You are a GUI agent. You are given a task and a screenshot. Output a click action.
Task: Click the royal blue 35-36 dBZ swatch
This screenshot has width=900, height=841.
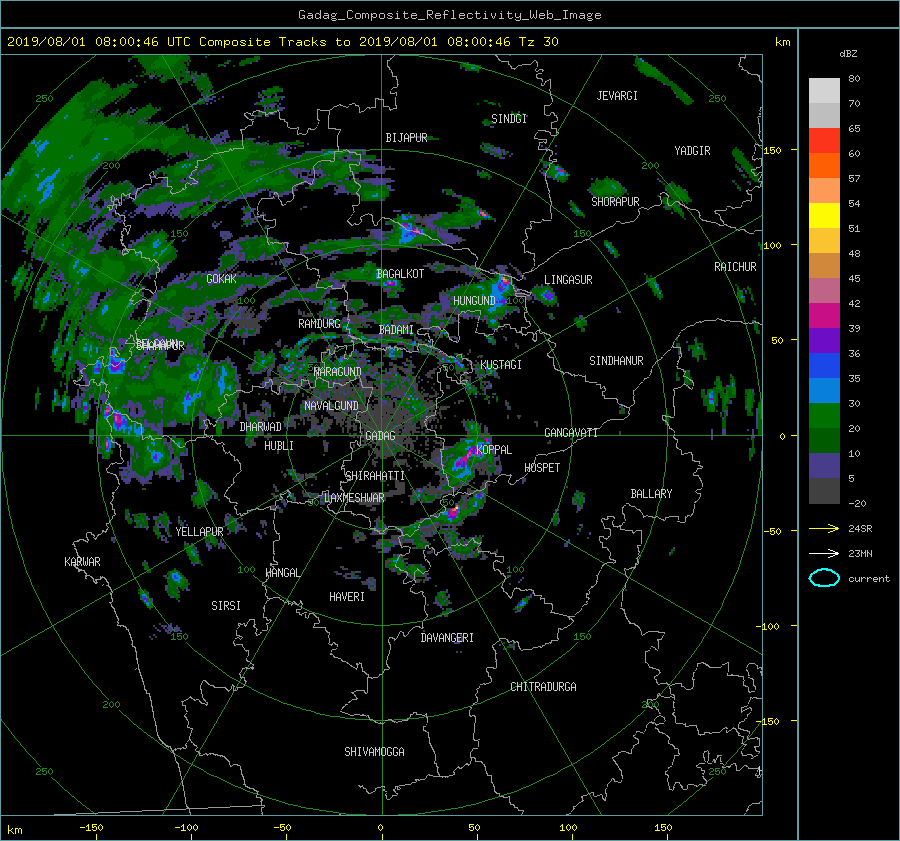tap(824, 366)
